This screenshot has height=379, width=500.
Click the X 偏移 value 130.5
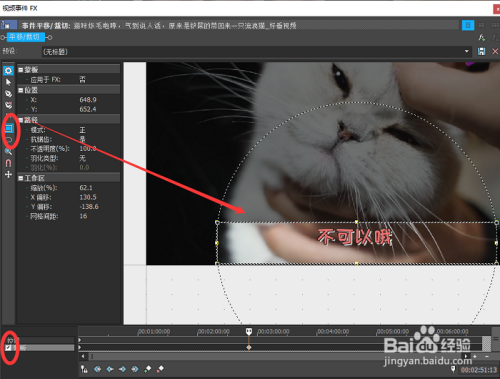88,197
